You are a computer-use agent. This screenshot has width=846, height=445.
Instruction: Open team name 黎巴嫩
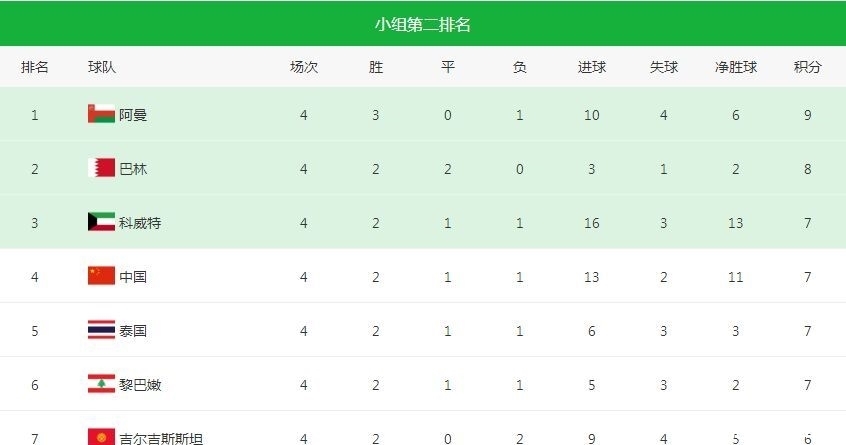point(140,385)
